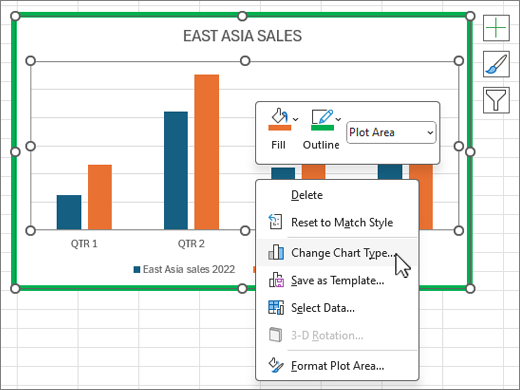Click the plot area's top-right sizing handle
This screenshot has width=520, height=390.
(459, 61)
